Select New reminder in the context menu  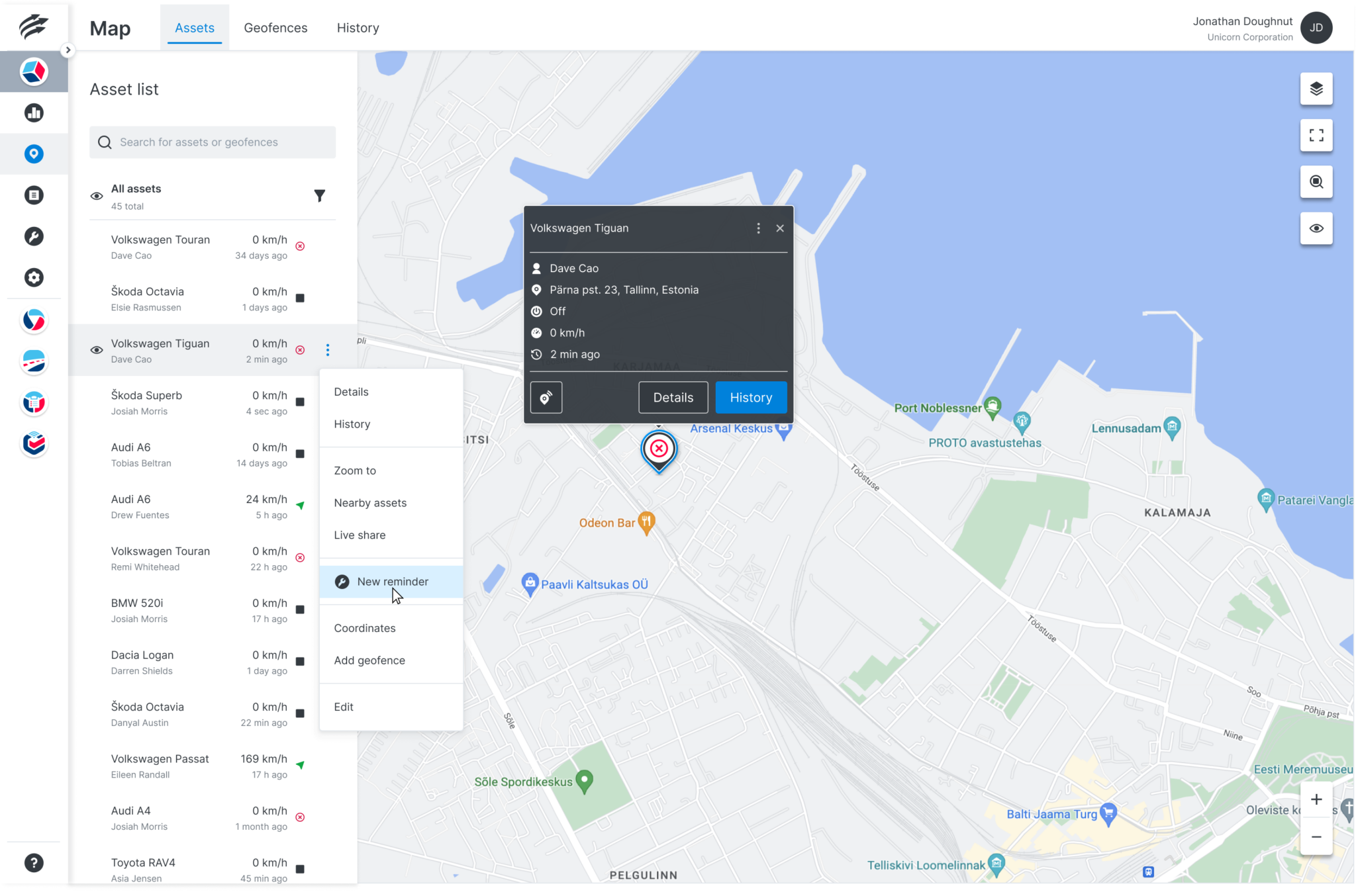coord(393,582)
